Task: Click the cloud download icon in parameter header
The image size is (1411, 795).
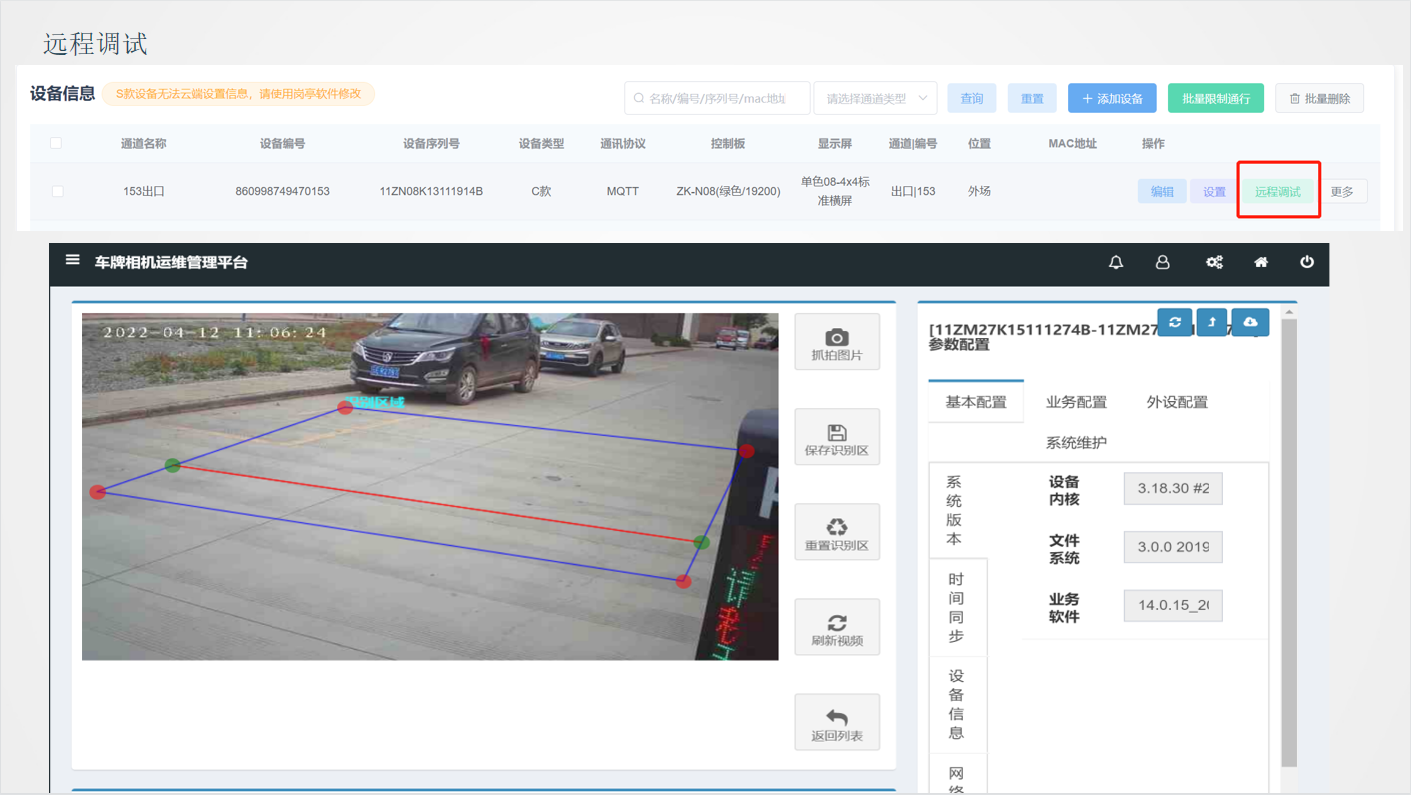Action: click(x=1250, y=322)
